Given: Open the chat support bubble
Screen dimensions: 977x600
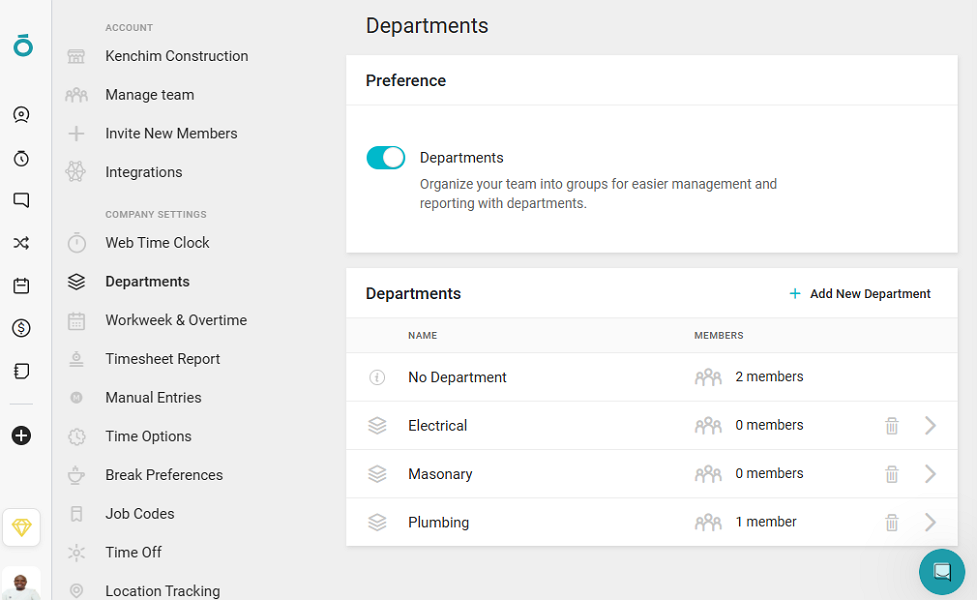Looking at the screenshot, I should click(941, 572).
